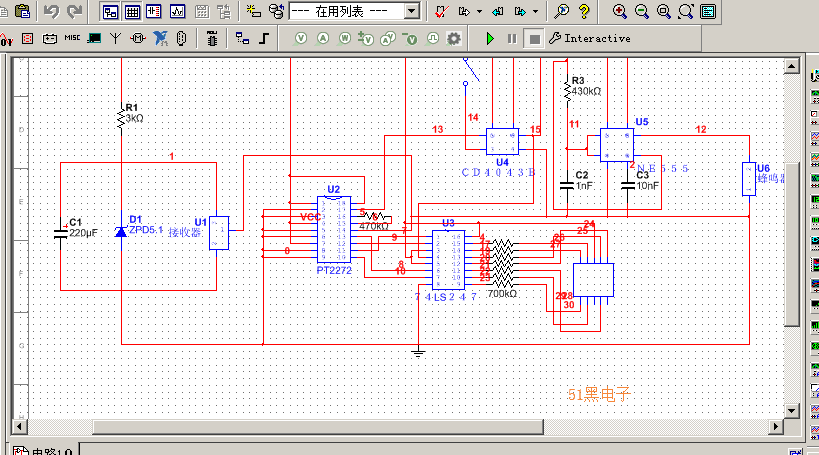
Task: Open the database manager
Action: click(276, 11)
